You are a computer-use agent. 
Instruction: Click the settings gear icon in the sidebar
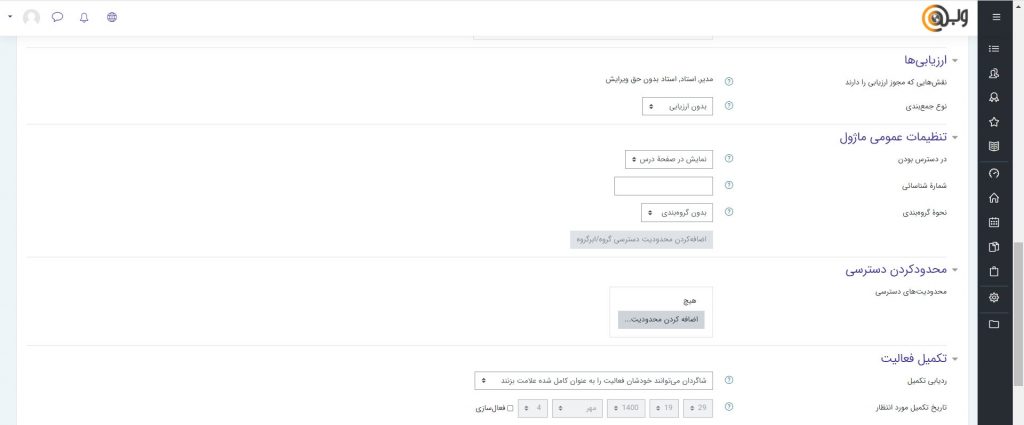(993, 297)
